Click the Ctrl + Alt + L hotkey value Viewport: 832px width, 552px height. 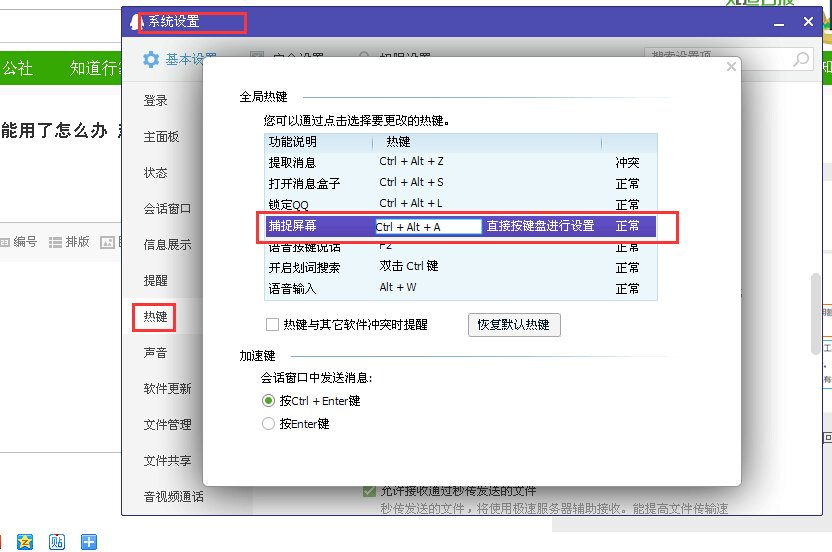(411, 203)
